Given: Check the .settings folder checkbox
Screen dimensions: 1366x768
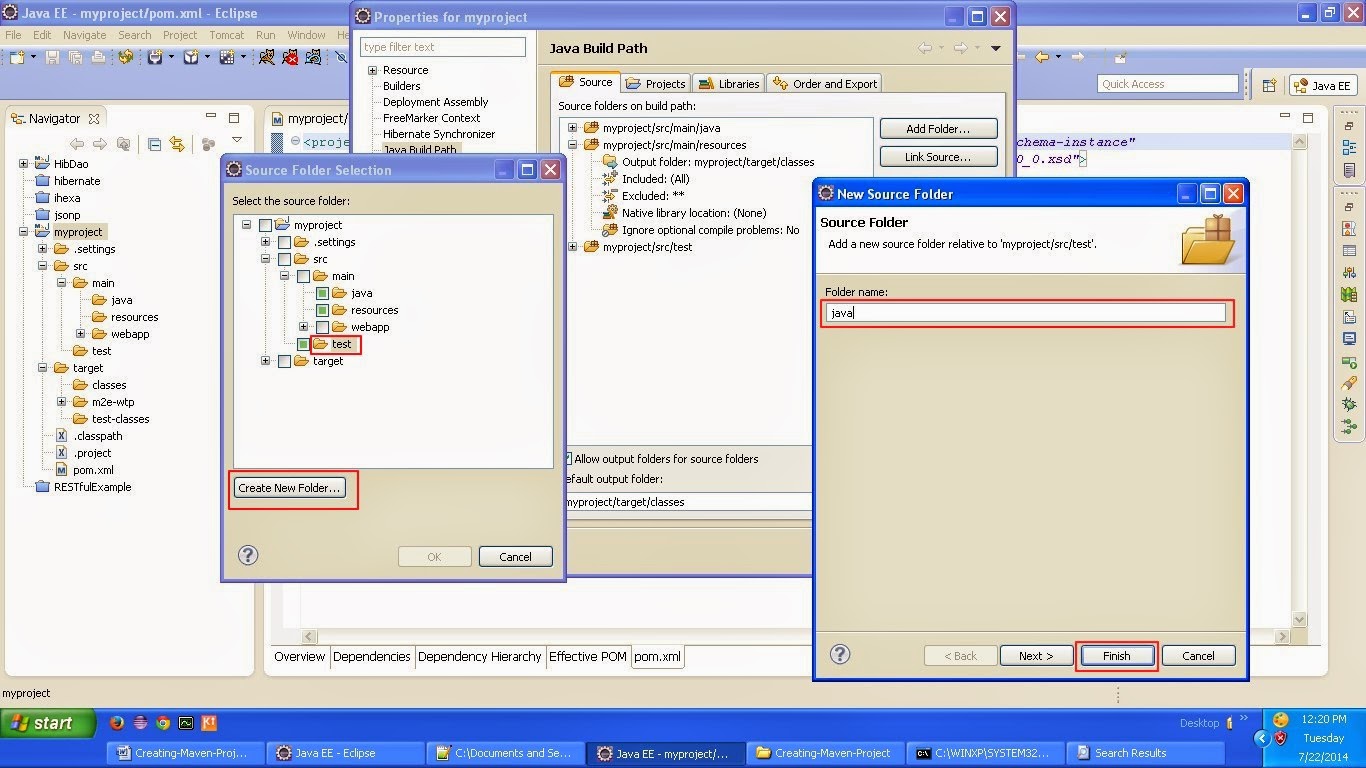Looking at the screenshot, I should (x=284, y=242).
